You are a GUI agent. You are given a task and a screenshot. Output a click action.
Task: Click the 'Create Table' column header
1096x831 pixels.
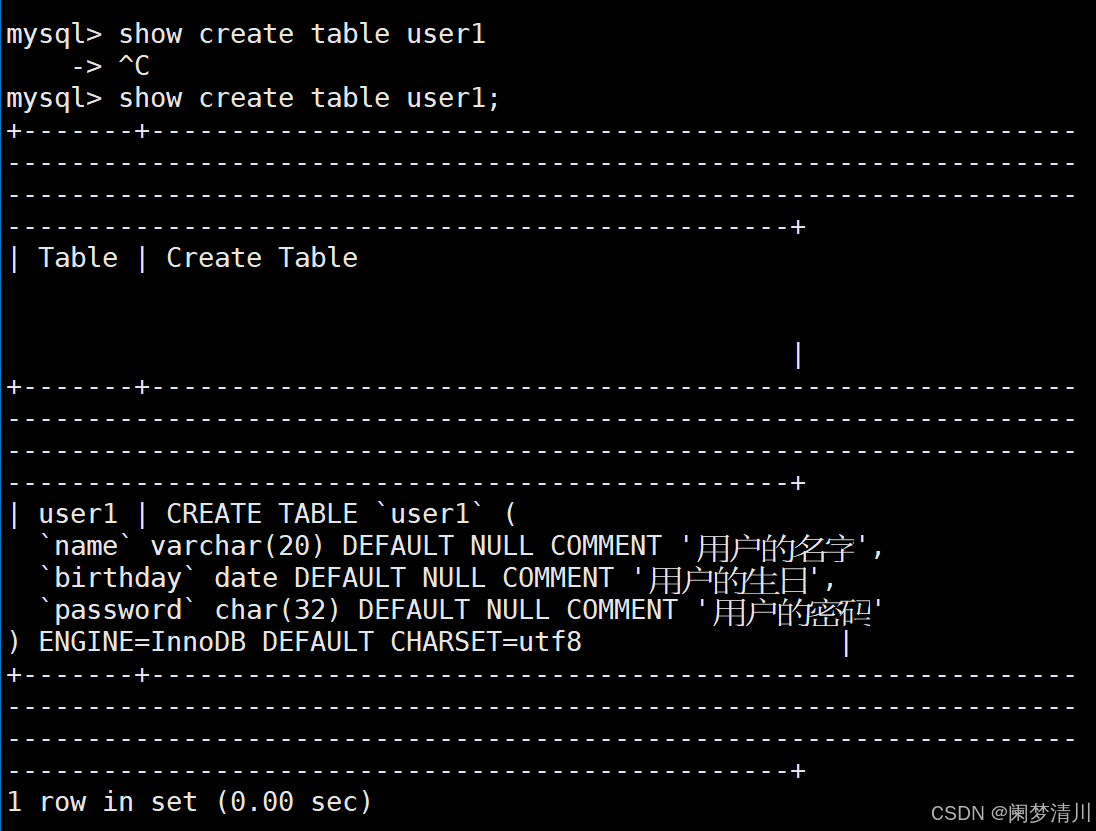pyautogui.click(x=261, y=257)
